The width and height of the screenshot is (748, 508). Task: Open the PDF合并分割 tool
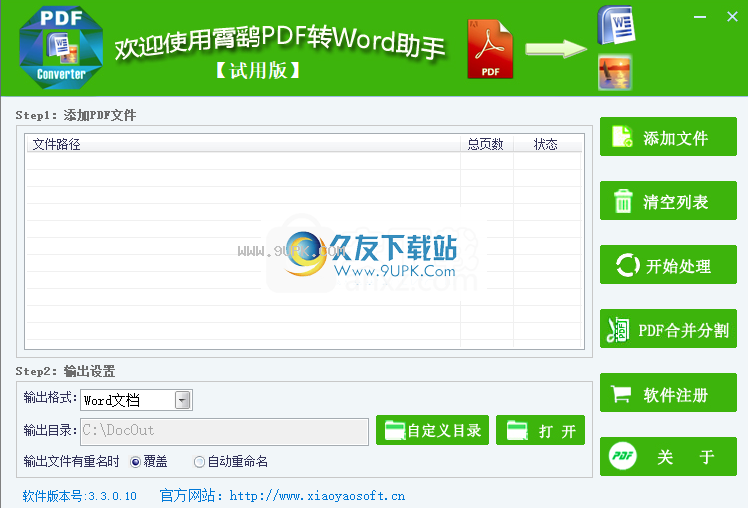click(668, 329)
